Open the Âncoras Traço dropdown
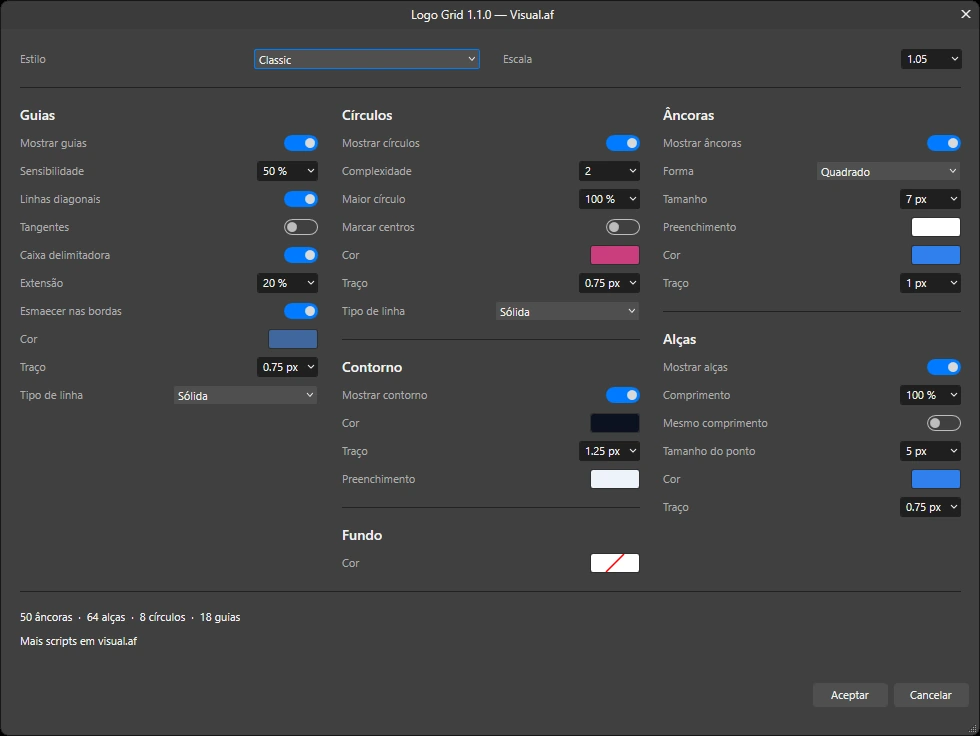Screen dimensions: 980x736 [931, 283]
